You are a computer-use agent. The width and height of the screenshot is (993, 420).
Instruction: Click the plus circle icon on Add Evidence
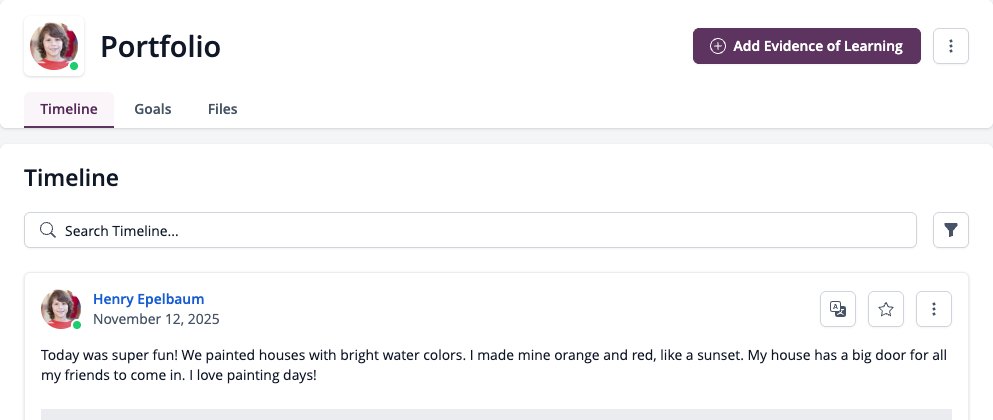point(718,46)
